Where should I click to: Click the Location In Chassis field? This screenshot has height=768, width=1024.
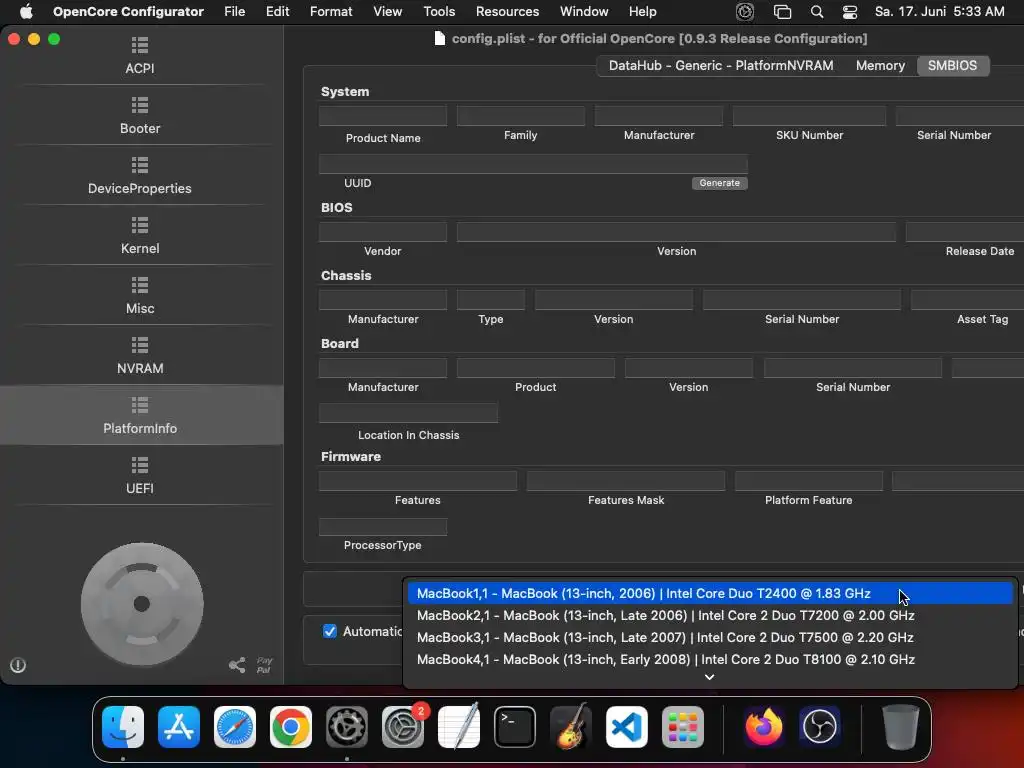tap(408, 413)
